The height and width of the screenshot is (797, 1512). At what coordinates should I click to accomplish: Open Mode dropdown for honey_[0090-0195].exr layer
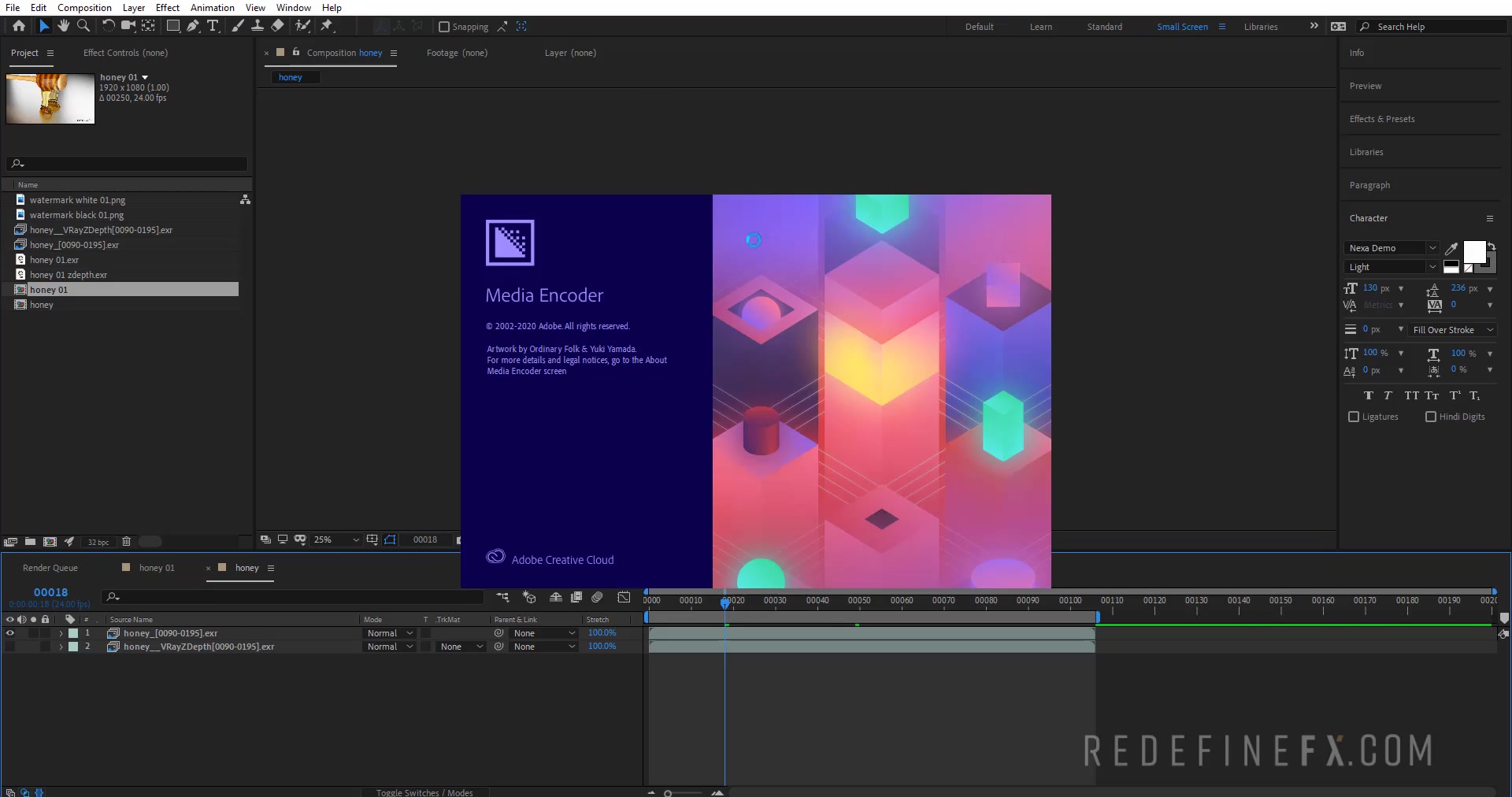pyautogui.click(x=389, y=633)
